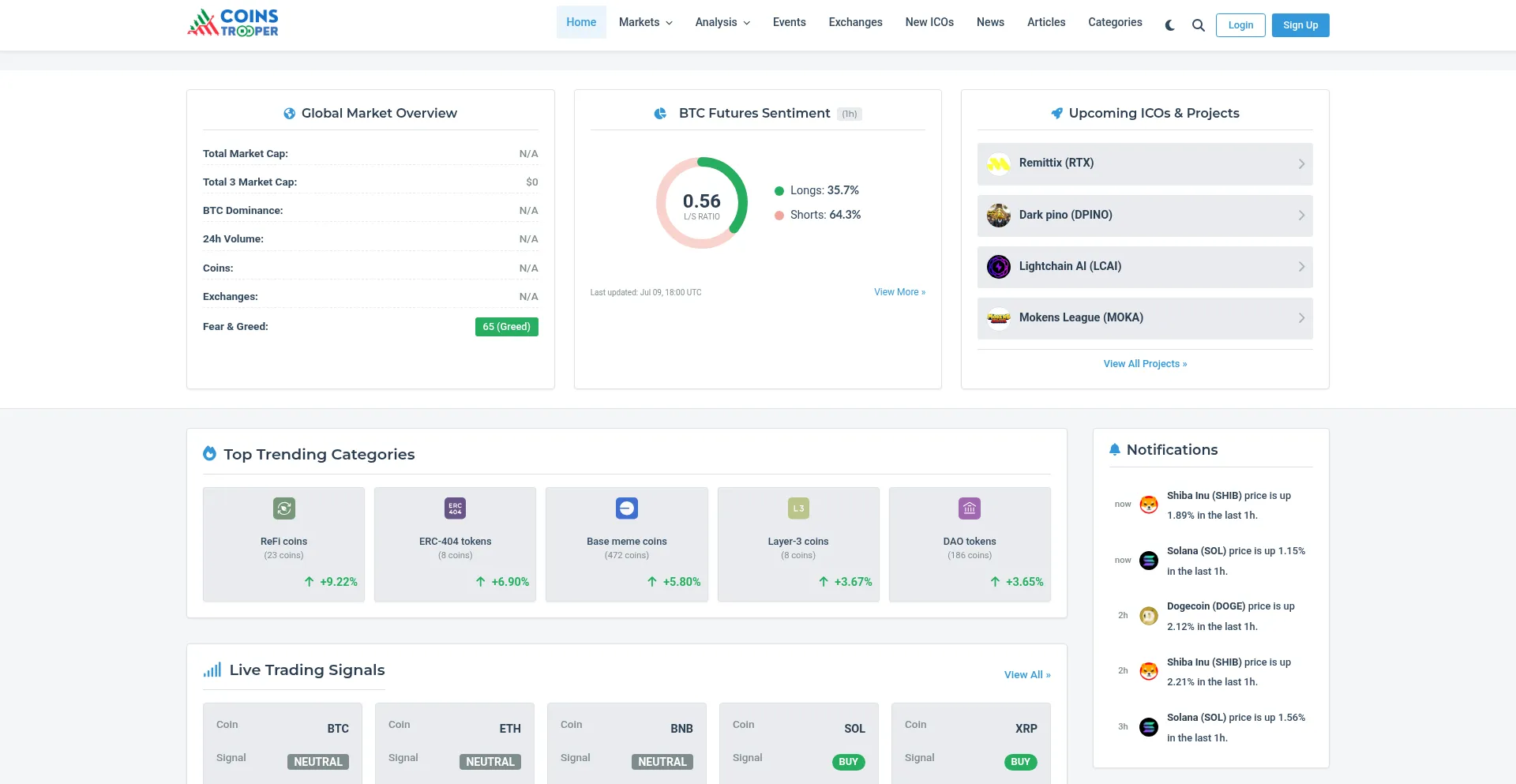This screenshot has width=1516, height=784.
Task: Open the Base meme coins icon
Action: pos(626,508)
